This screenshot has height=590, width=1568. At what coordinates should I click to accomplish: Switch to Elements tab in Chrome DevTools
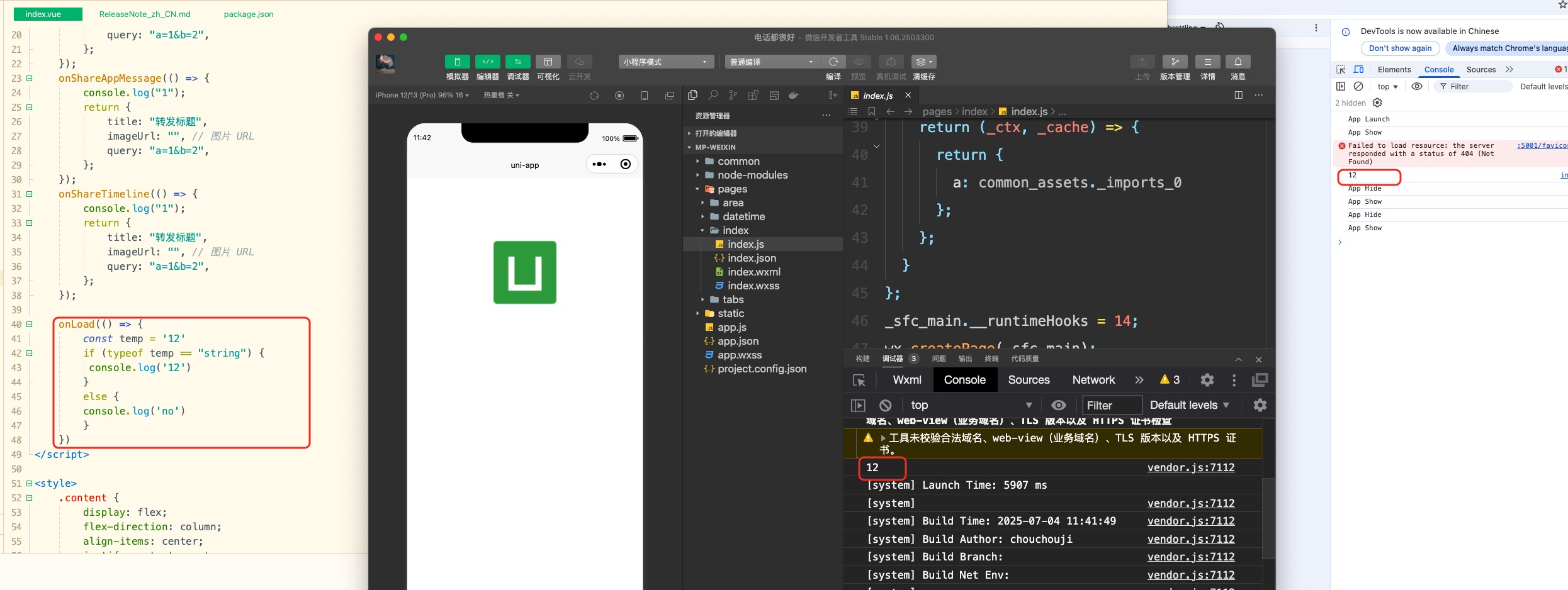pyautogui.click(x=1394, y=69)
